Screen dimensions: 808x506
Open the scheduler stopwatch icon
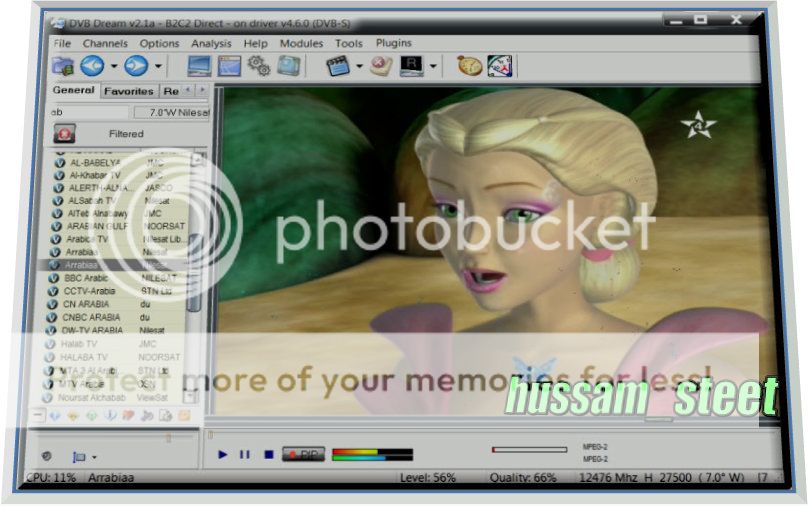click(469, 66)
